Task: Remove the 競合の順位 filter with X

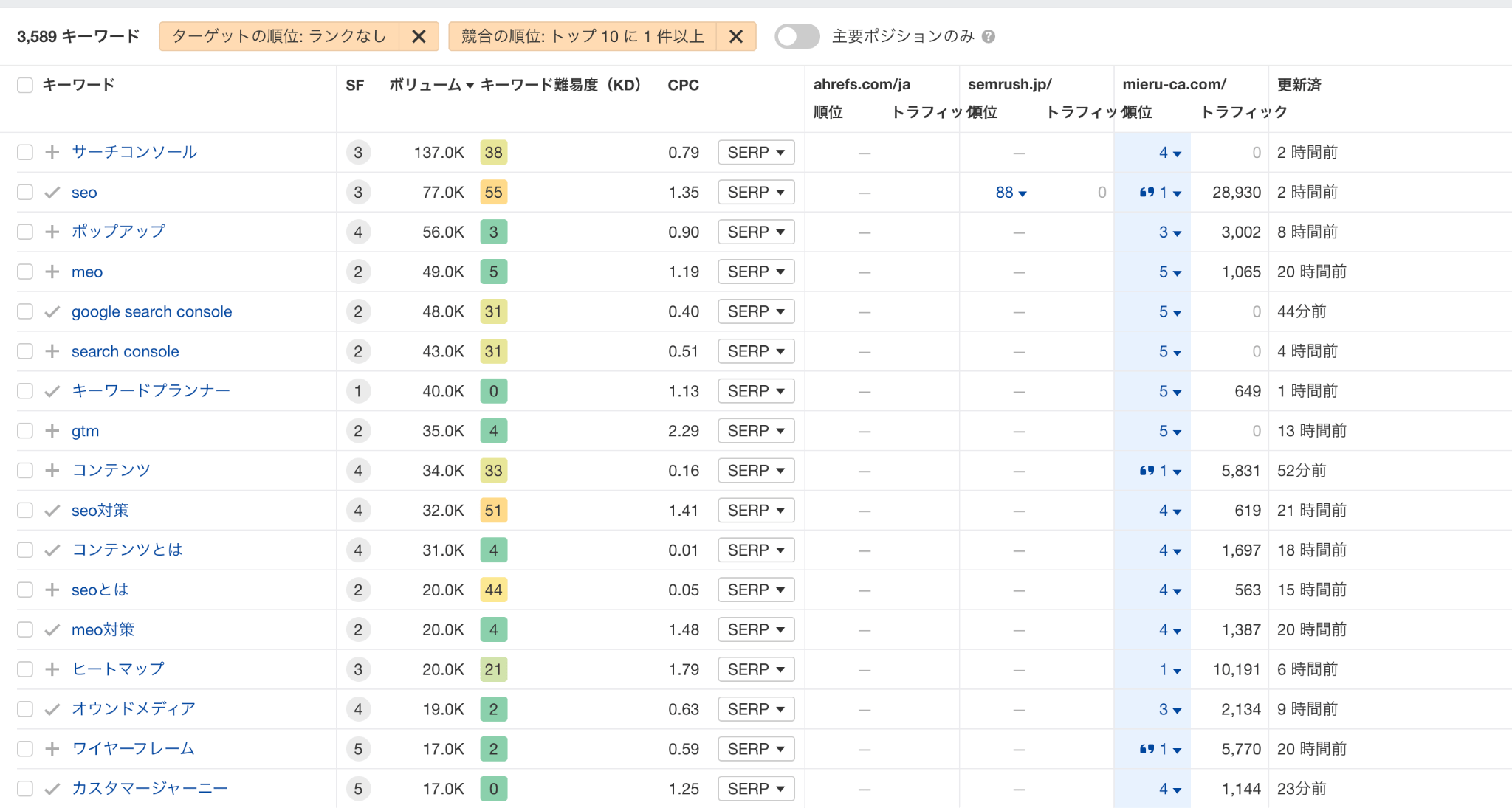Action: point(736,36)
